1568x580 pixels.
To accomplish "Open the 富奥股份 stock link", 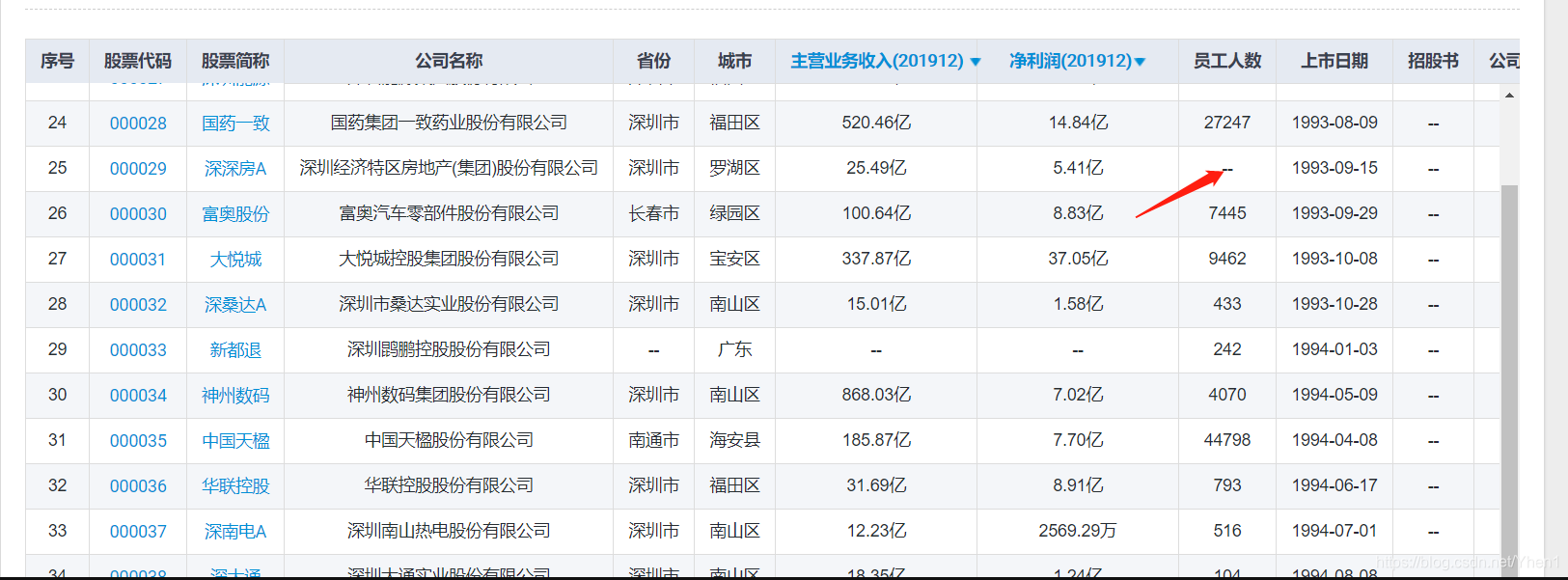I will point(235,214).
